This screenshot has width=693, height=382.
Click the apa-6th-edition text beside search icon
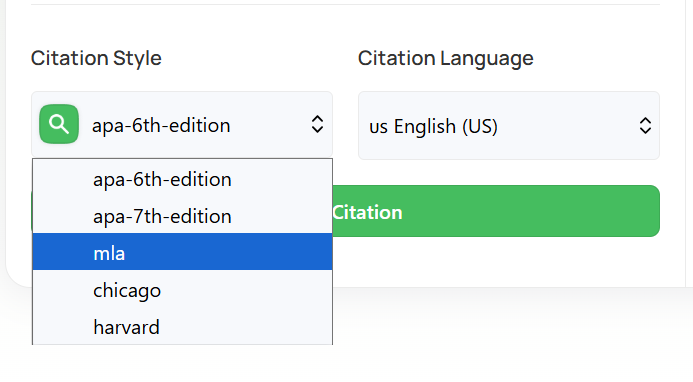(161, 126)
